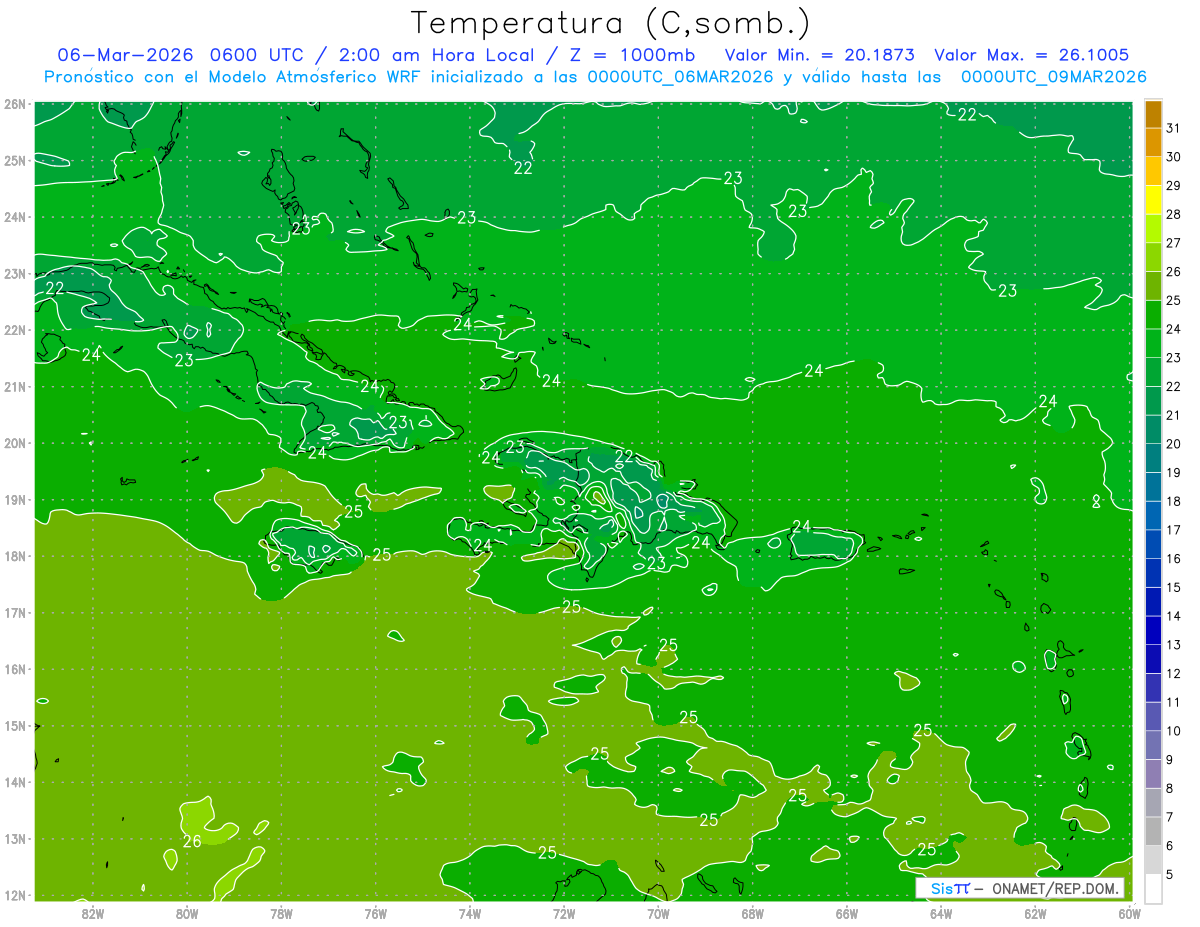Click the "Valor Min. = 20.1873" value
This screenshot has height=927, width=1200.
point(819,55)
